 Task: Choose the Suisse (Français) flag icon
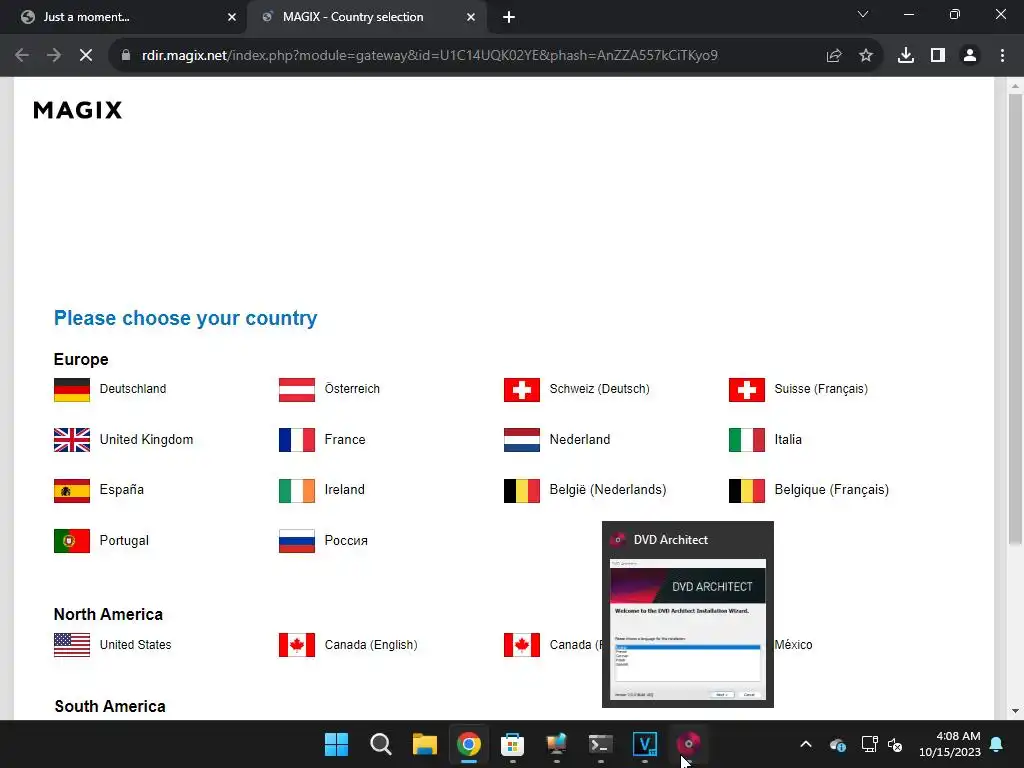coord(746,390)
